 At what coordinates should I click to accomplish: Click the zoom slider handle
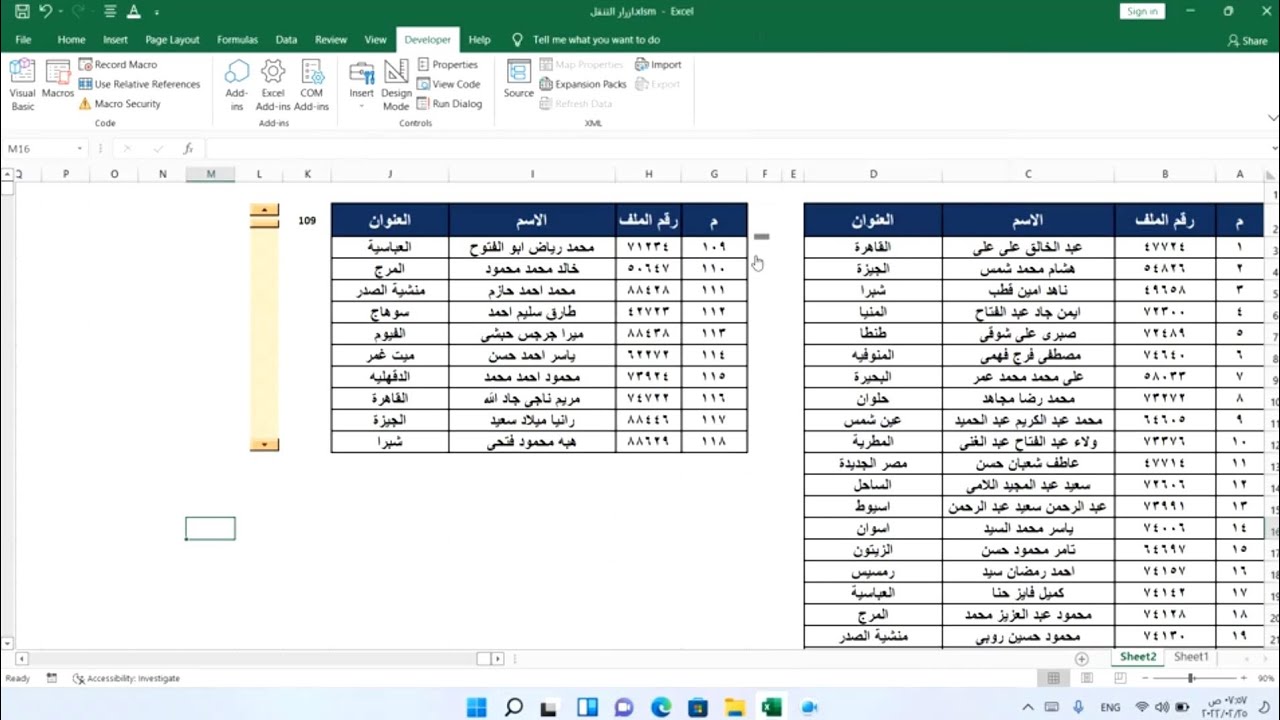(x=1191, y=678)
